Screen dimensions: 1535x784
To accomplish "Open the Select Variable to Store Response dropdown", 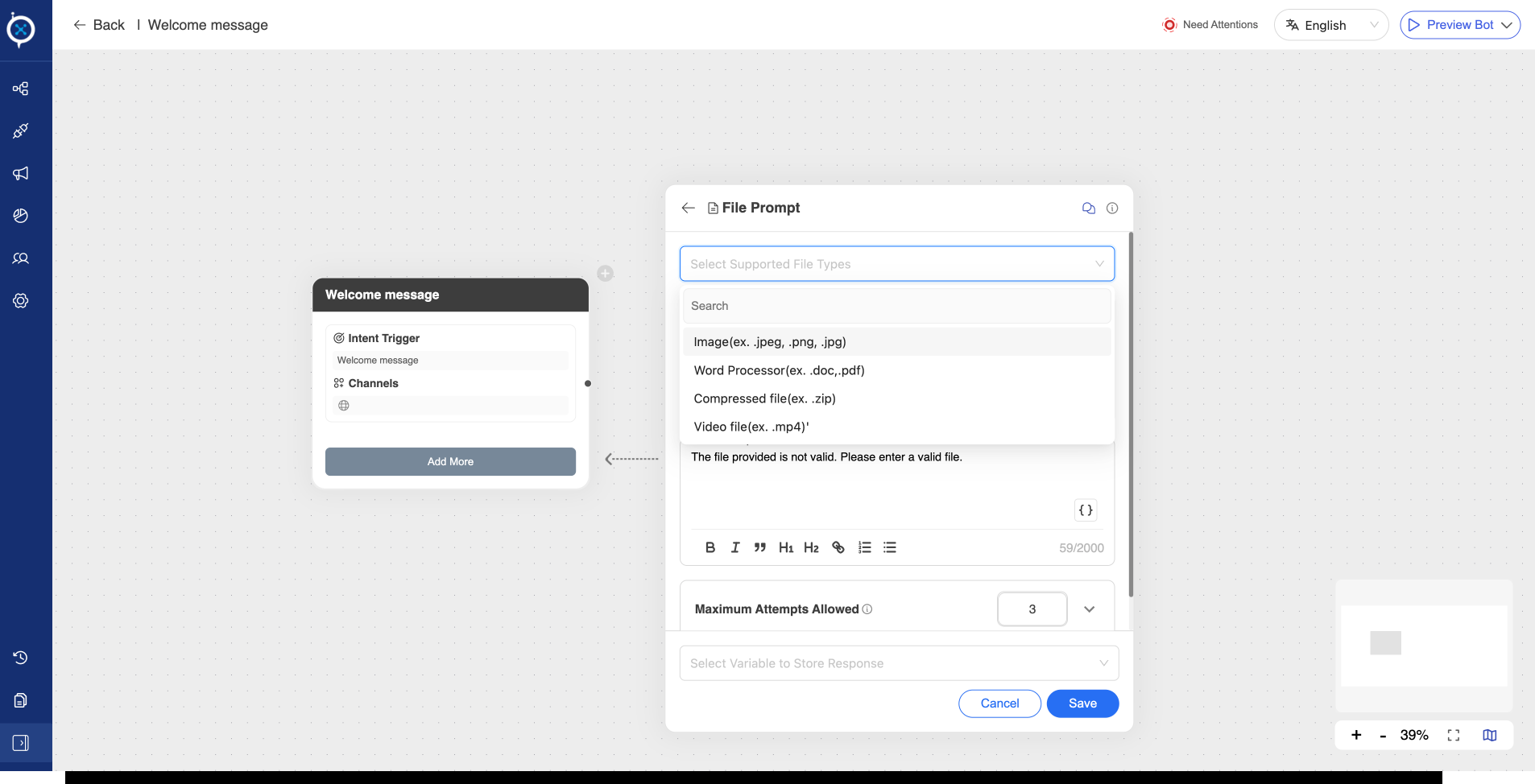I will pos(899,663).
